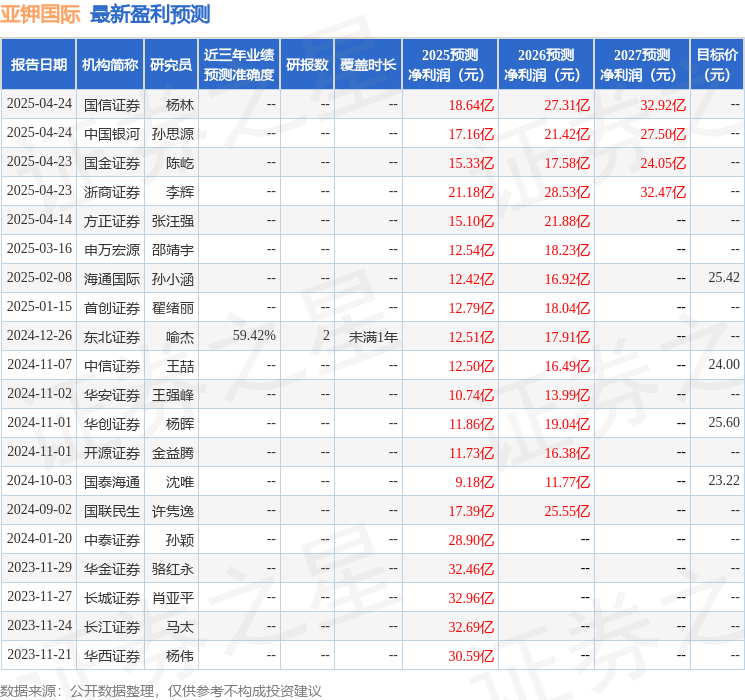Click the 24.05亿 2027 profit value
This screenshot has height=700, width=745.
[663, 163]
